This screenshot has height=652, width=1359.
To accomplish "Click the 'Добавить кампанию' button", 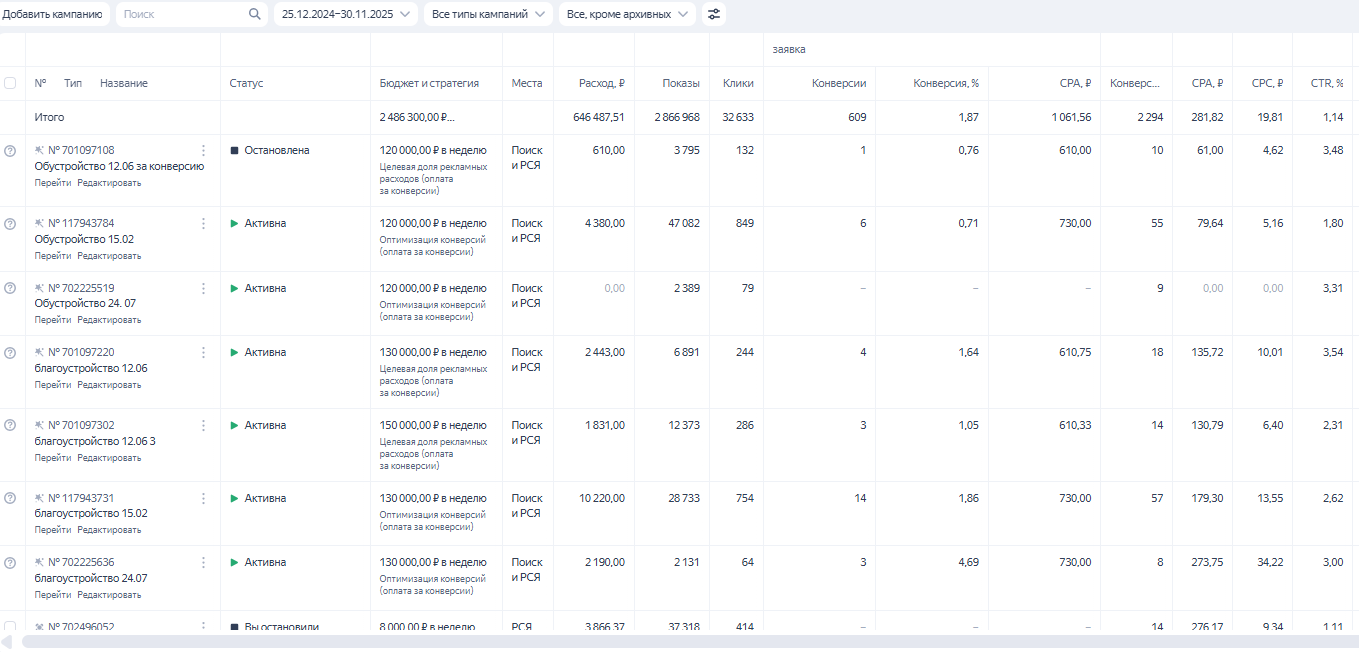I will [x=52, y=14].
